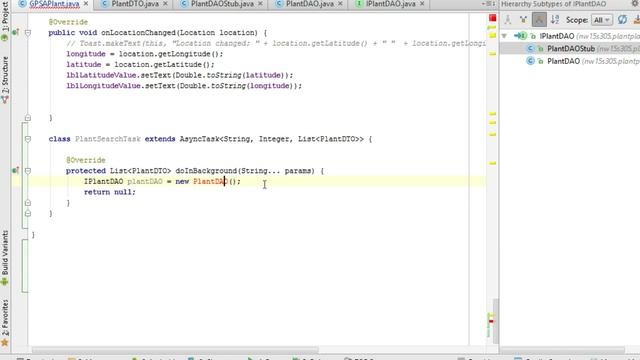Screen dimensions: 640x360
Task: Jump to top yellow warning stripe marker
Action: click(492, 27)
